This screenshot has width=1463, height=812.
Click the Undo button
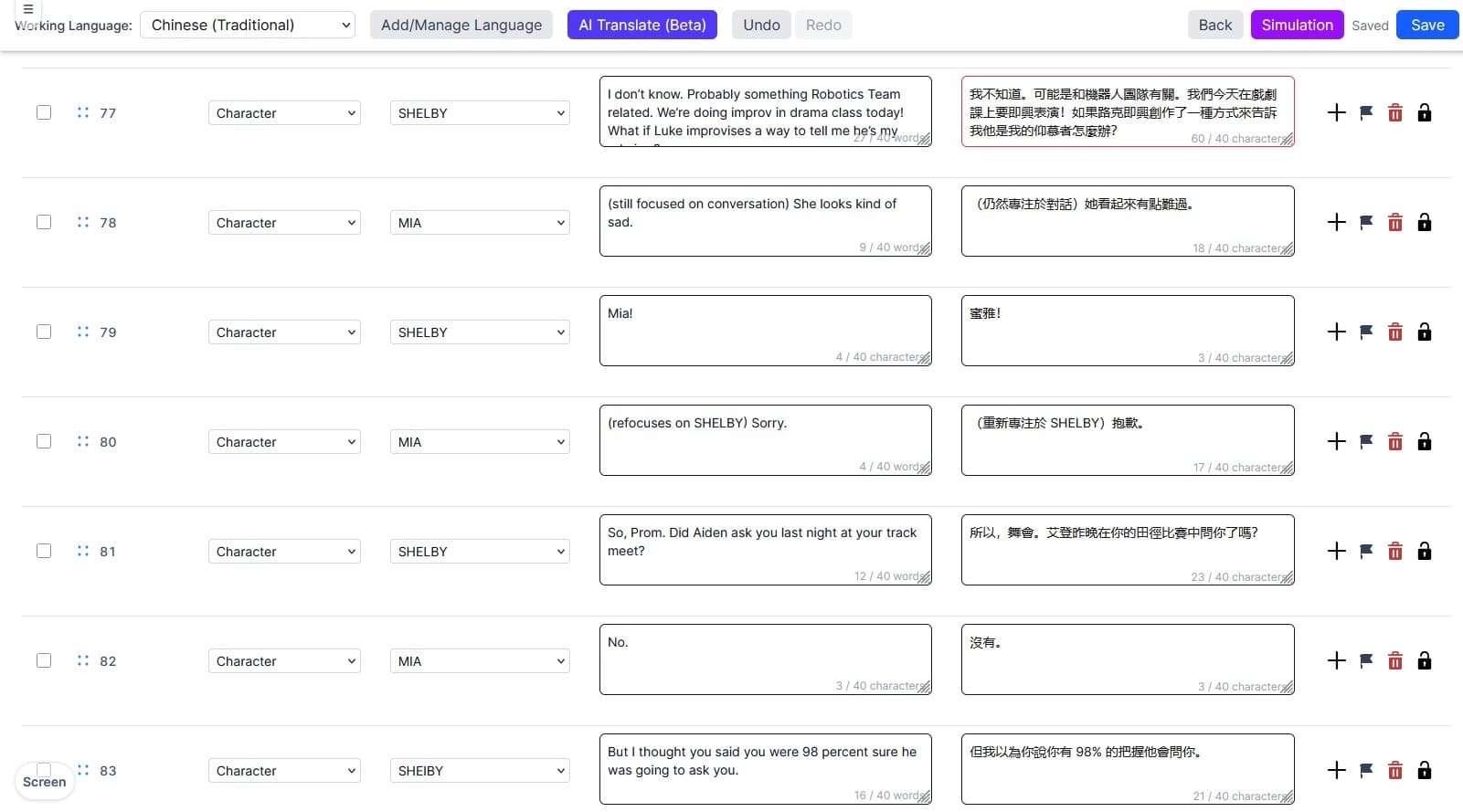point(761,25)
